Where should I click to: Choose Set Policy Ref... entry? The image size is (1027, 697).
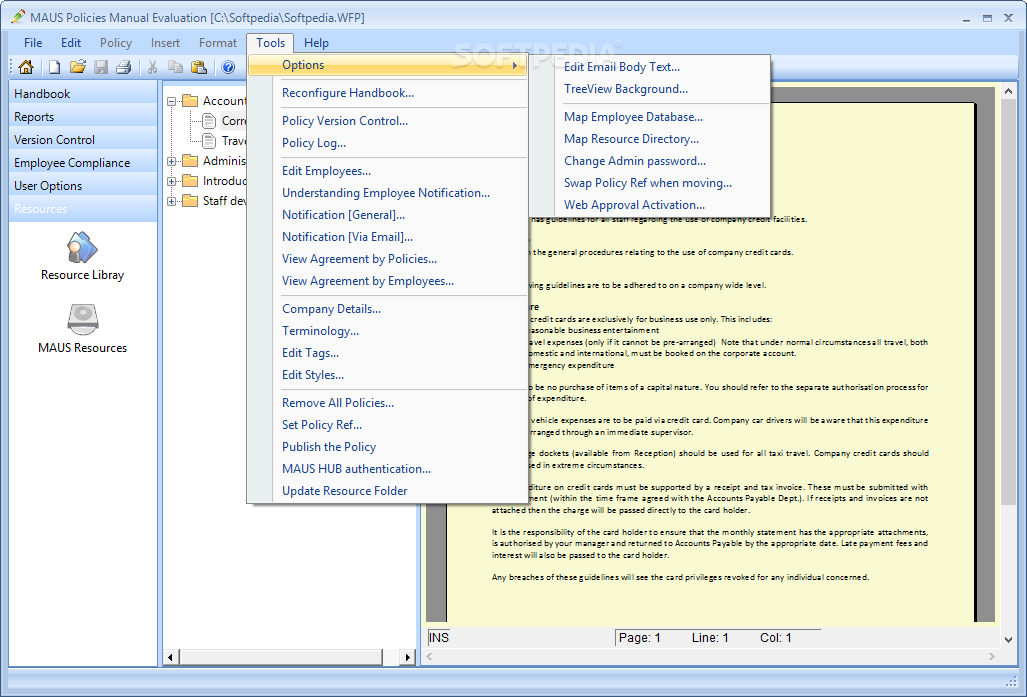tap(388, 425)
